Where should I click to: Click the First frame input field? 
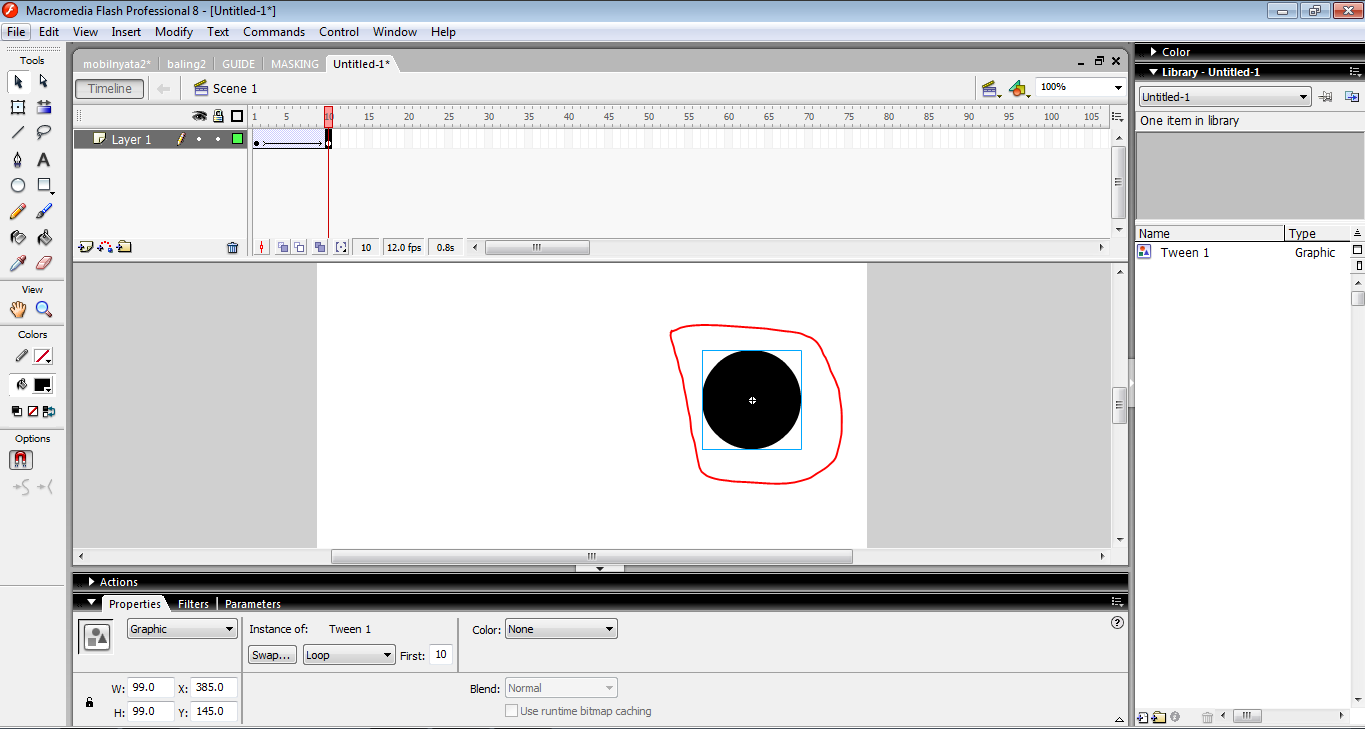point(440,654)
